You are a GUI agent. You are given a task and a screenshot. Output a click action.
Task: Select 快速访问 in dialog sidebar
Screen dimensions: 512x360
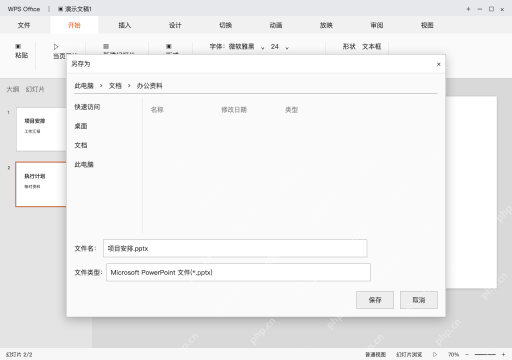click(x=87, y=107)
